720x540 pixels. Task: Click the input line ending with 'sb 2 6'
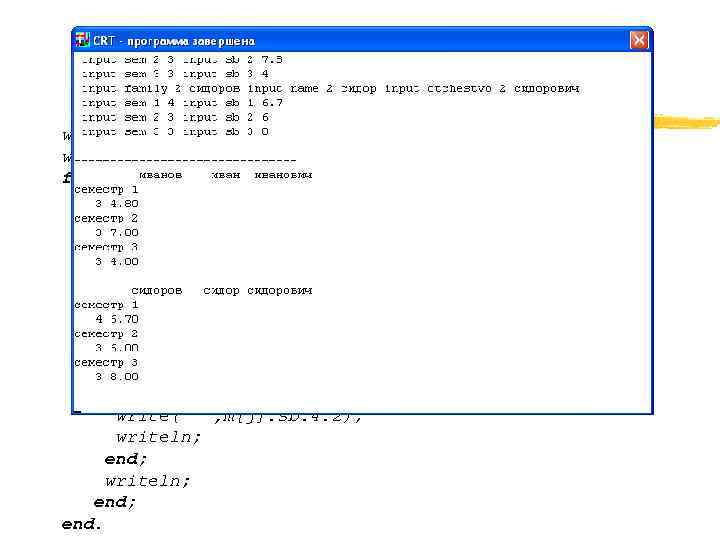tap(175, 117)
